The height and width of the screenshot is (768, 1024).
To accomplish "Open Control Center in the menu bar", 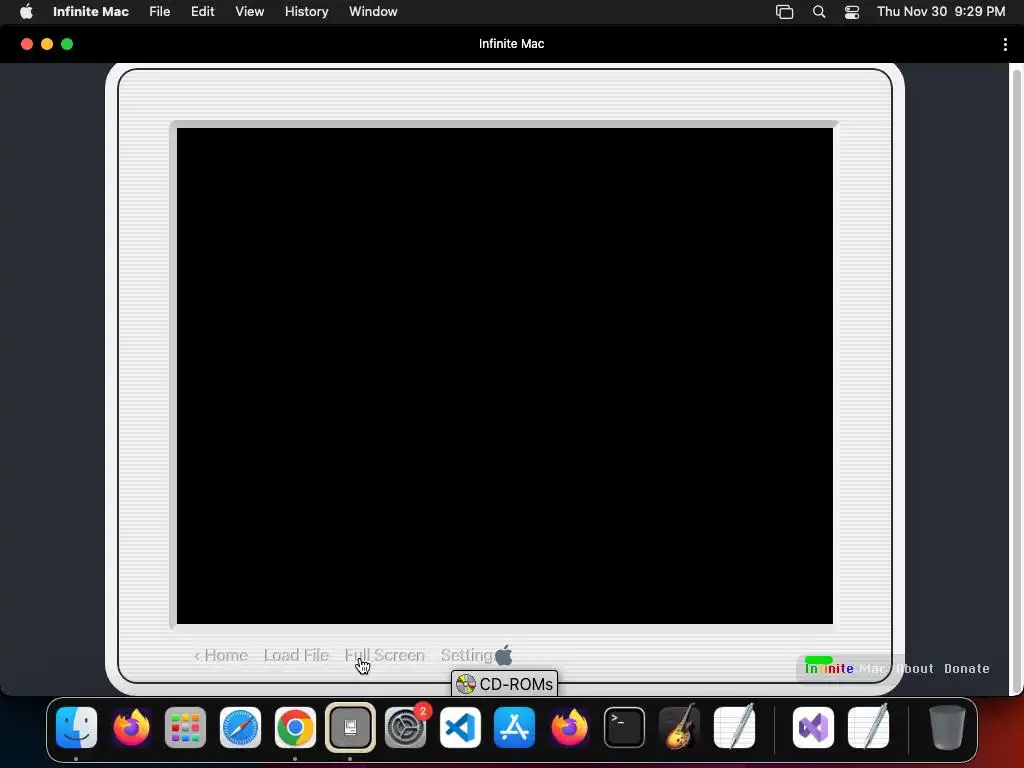I will coord(852,12).
